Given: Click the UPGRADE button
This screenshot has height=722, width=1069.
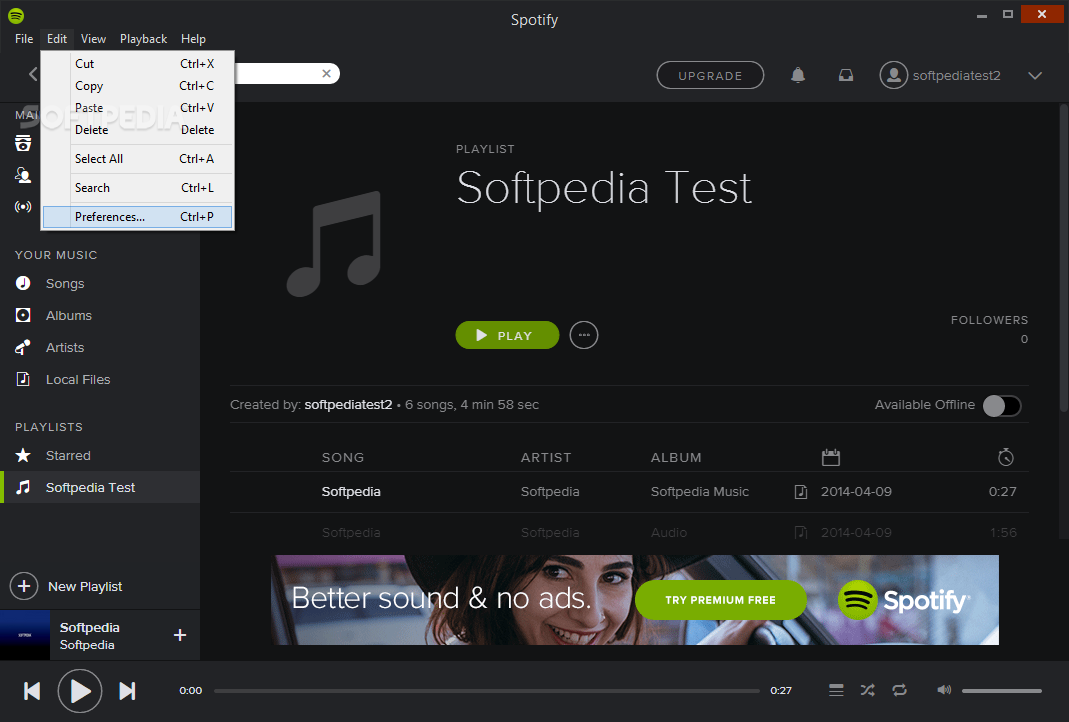Looking at the screenshot, I should 710,75.
